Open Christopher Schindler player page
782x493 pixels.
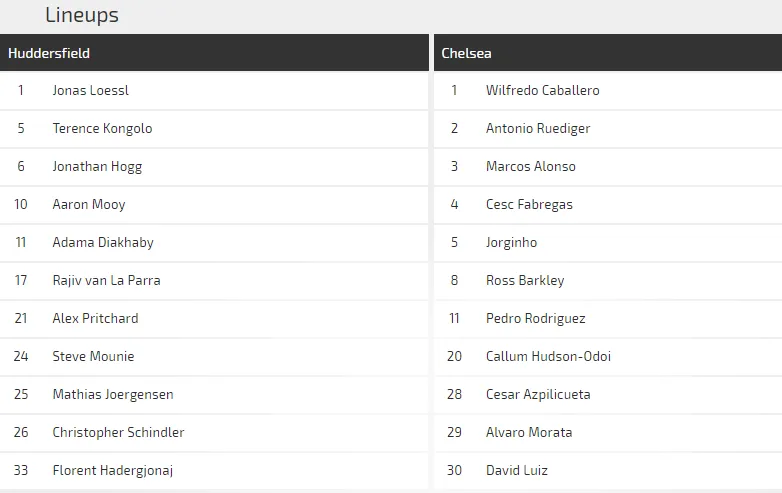tap(118, 432)
